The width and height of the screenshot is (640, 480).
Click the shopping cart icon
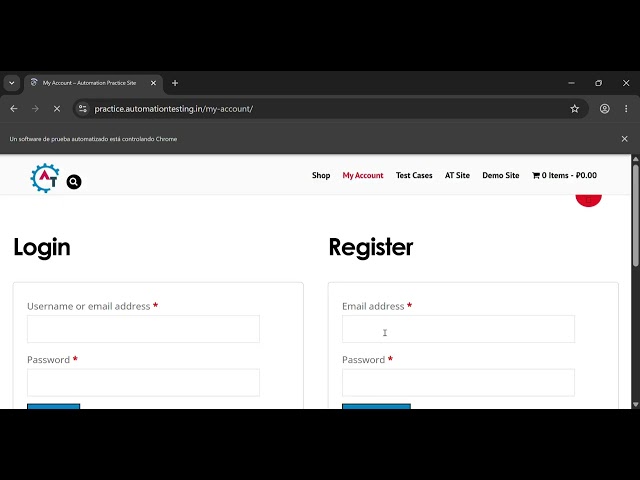click(x=536, y=176)
